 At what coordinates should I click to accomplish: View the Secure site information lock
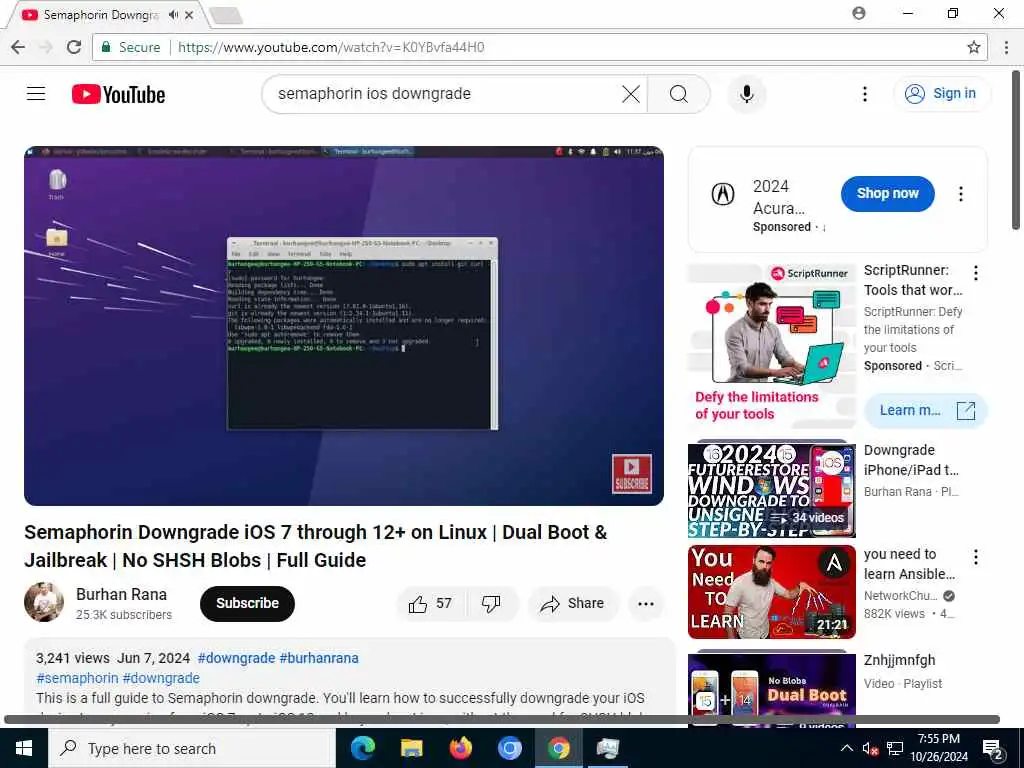pos(130,47)
